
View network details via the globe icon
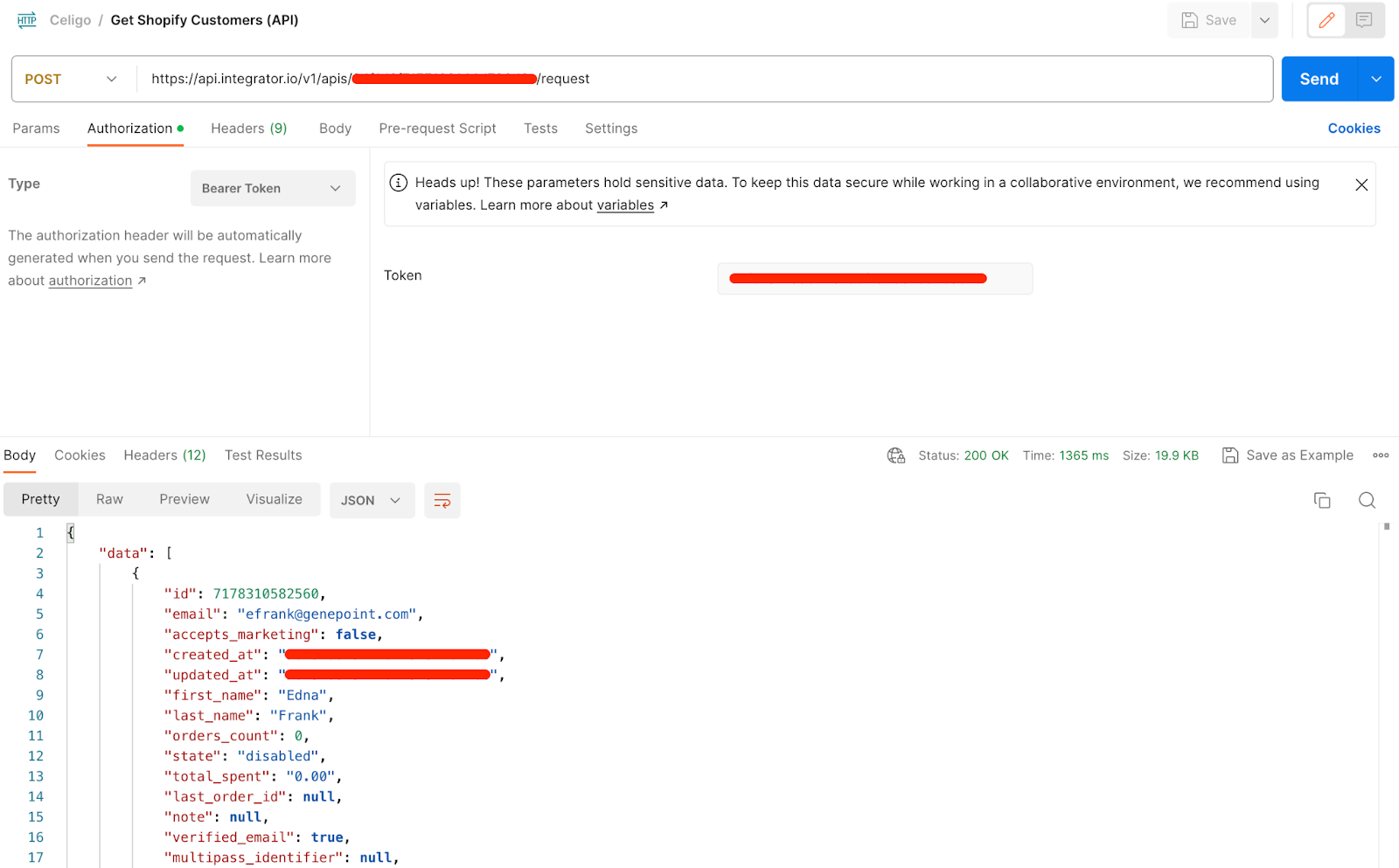pyautogui.click(x=895, y=455)
